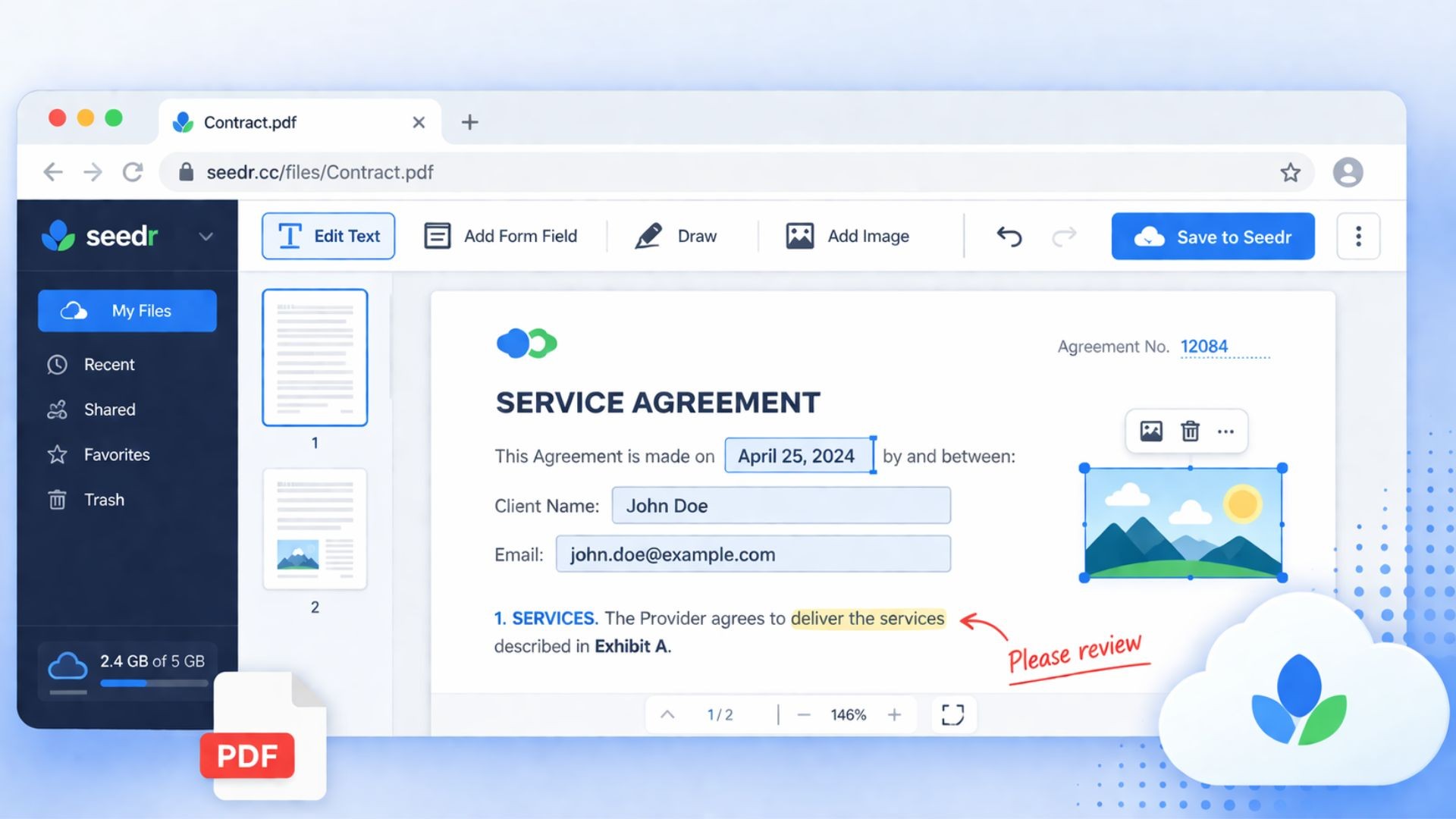Select the Edit Text tool

coord(328,236)
